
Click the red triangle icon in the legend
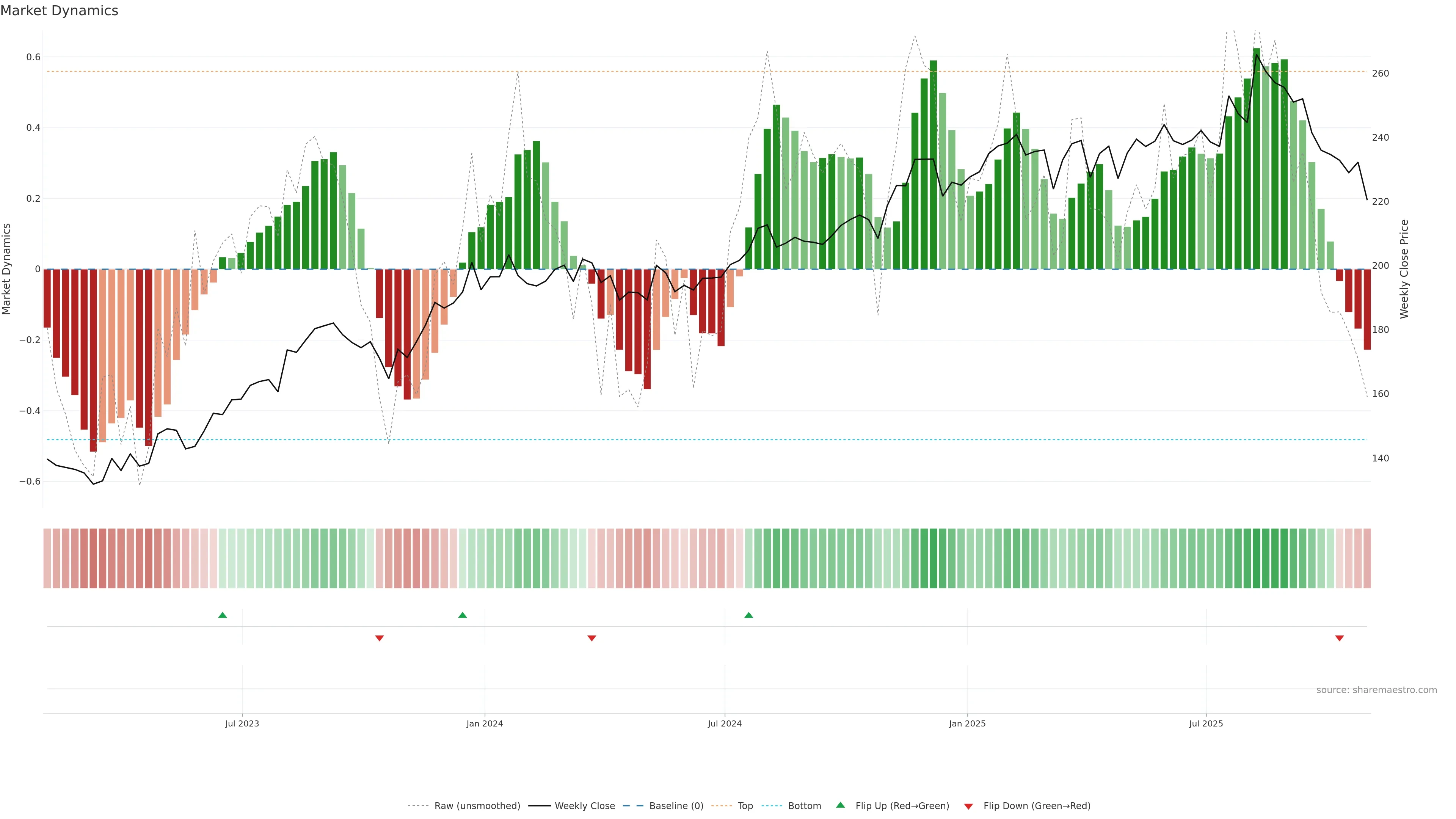pyautogui.click(x=968, y=806)
